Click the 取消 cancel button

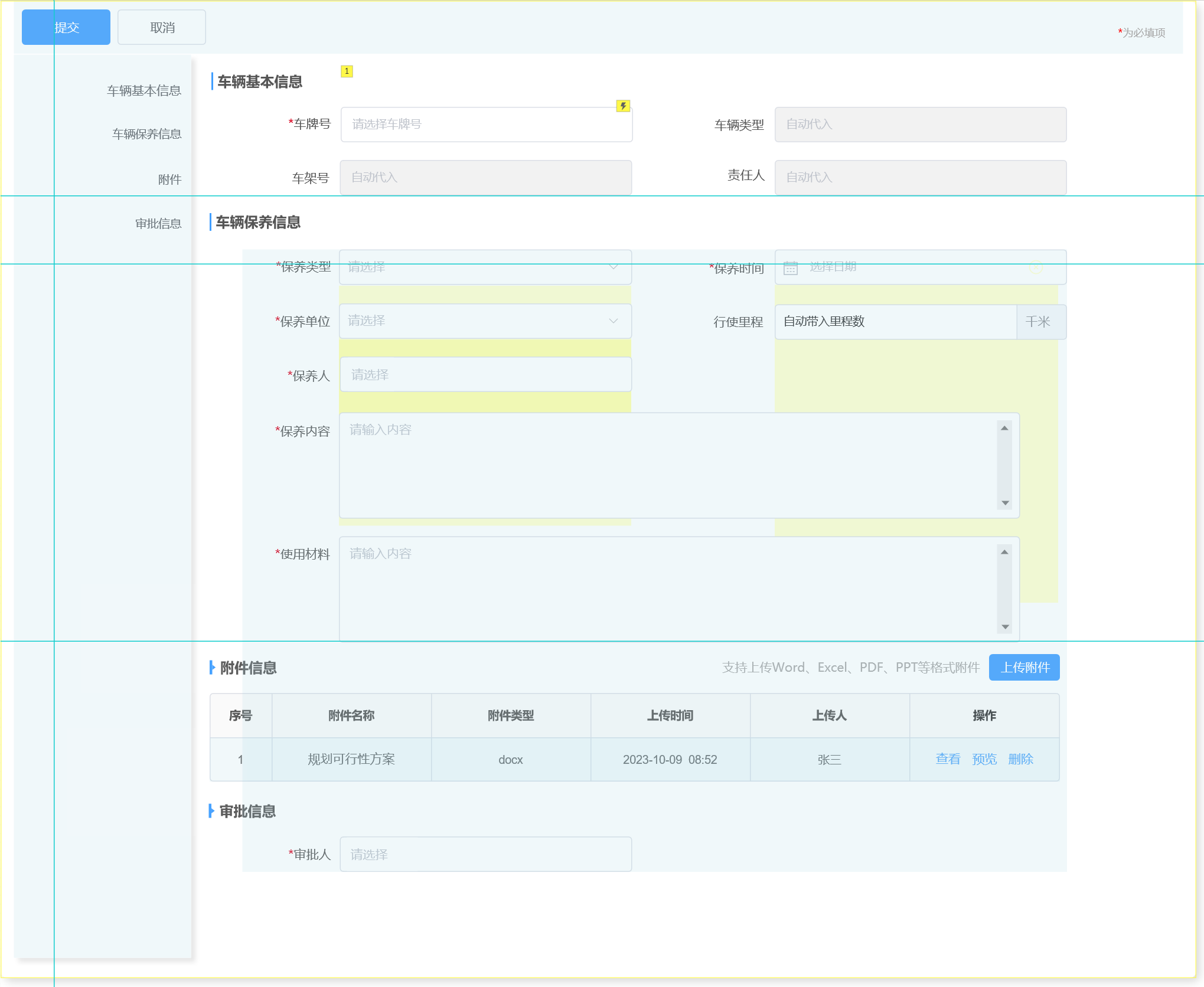coord(162,27)
